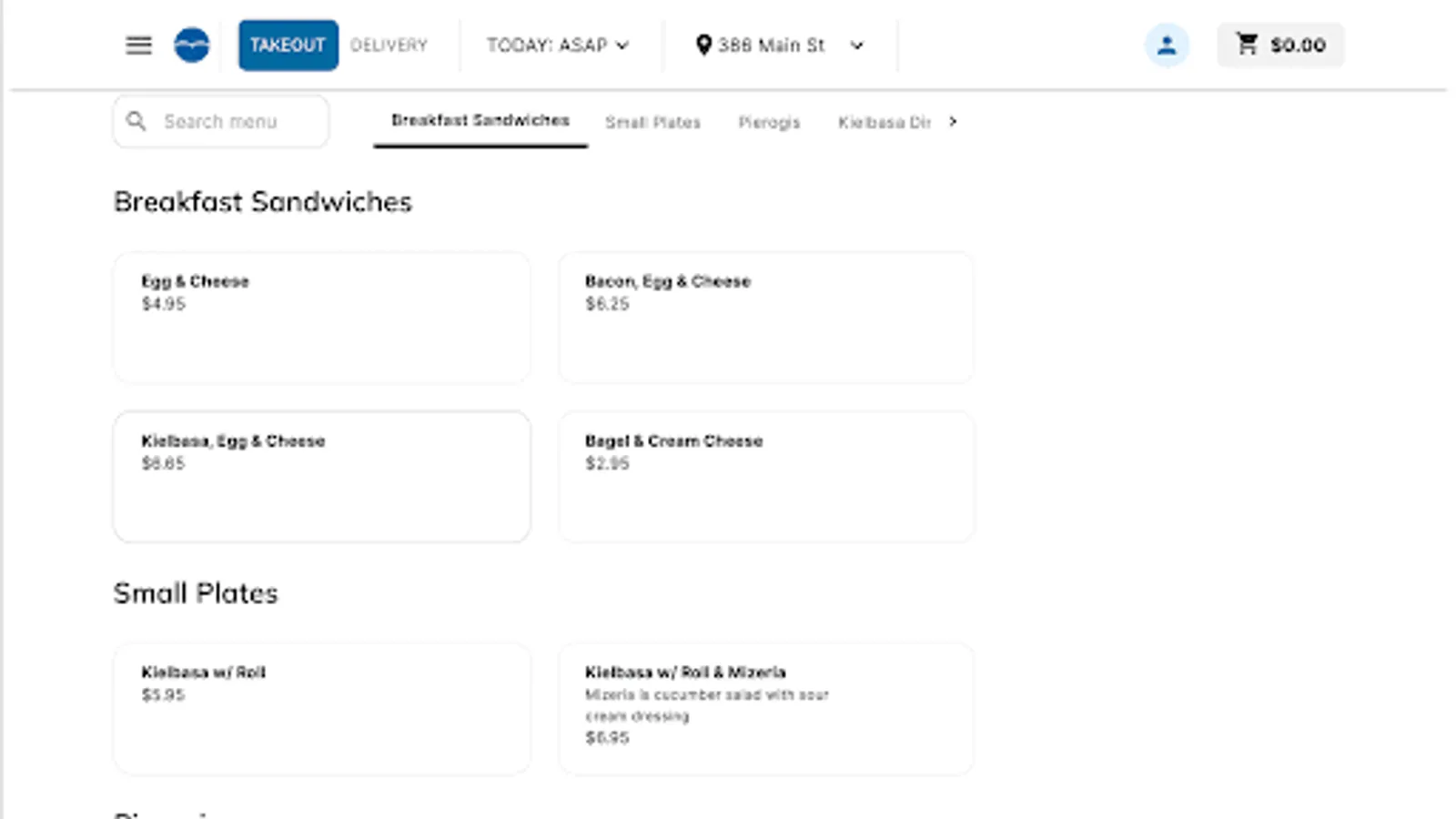Open the user account profile icon
1456x819 pixels.
(1167, 45)
